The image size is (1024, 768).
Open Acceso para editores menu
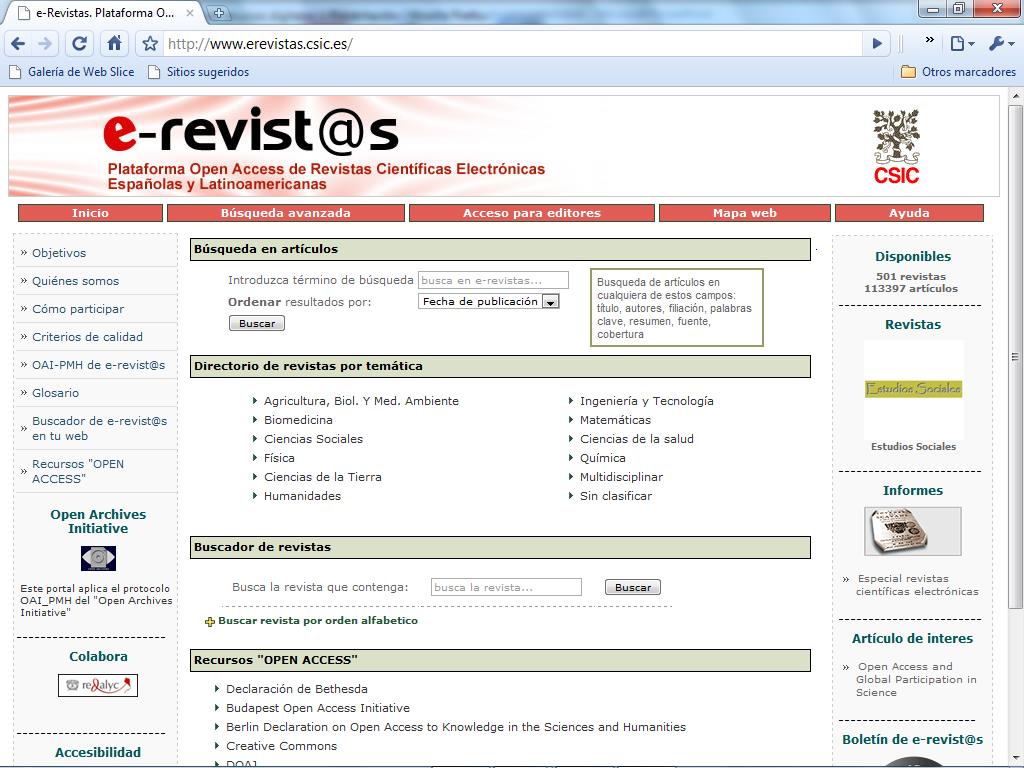[532, 213]
